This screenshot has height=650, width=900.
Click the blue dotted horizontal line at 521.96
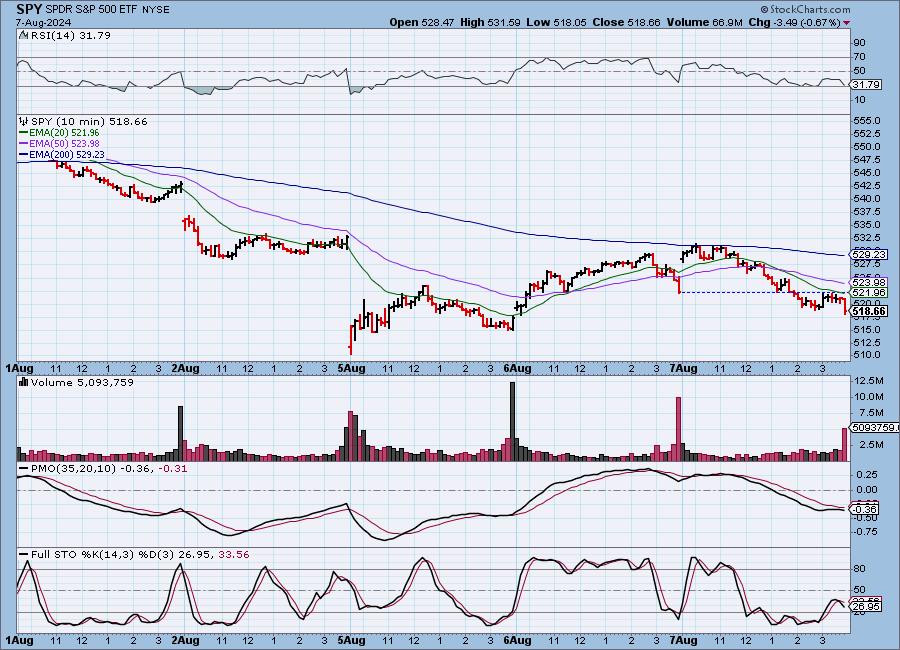(763, 293)
